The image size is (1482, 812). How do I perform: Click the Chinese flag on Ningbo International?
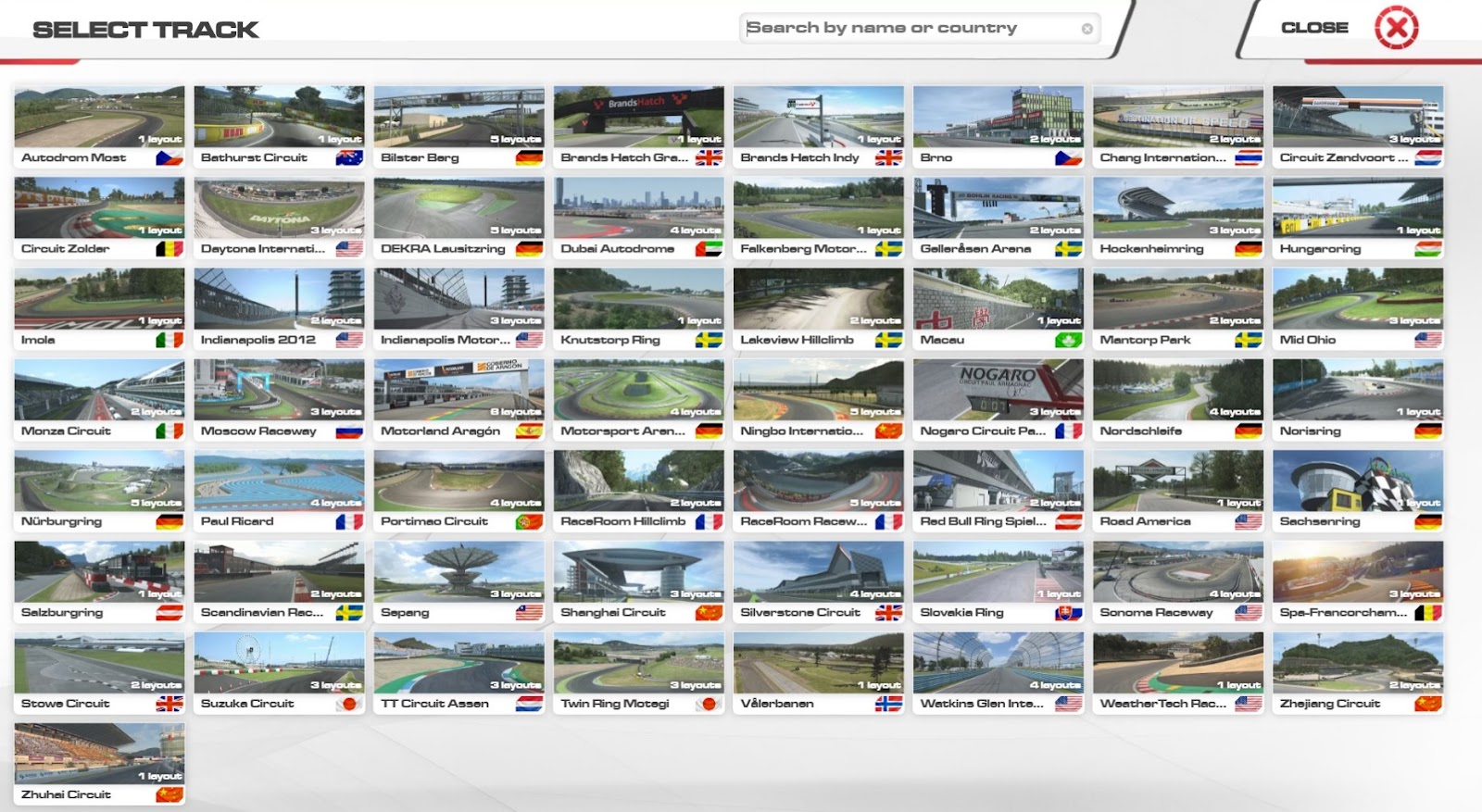(x=888, y=431)
